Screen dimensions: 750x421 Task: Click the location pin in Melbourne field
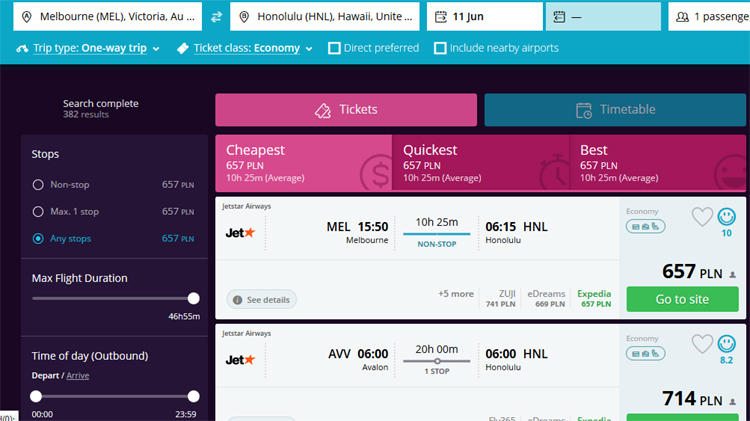(27, 17)
